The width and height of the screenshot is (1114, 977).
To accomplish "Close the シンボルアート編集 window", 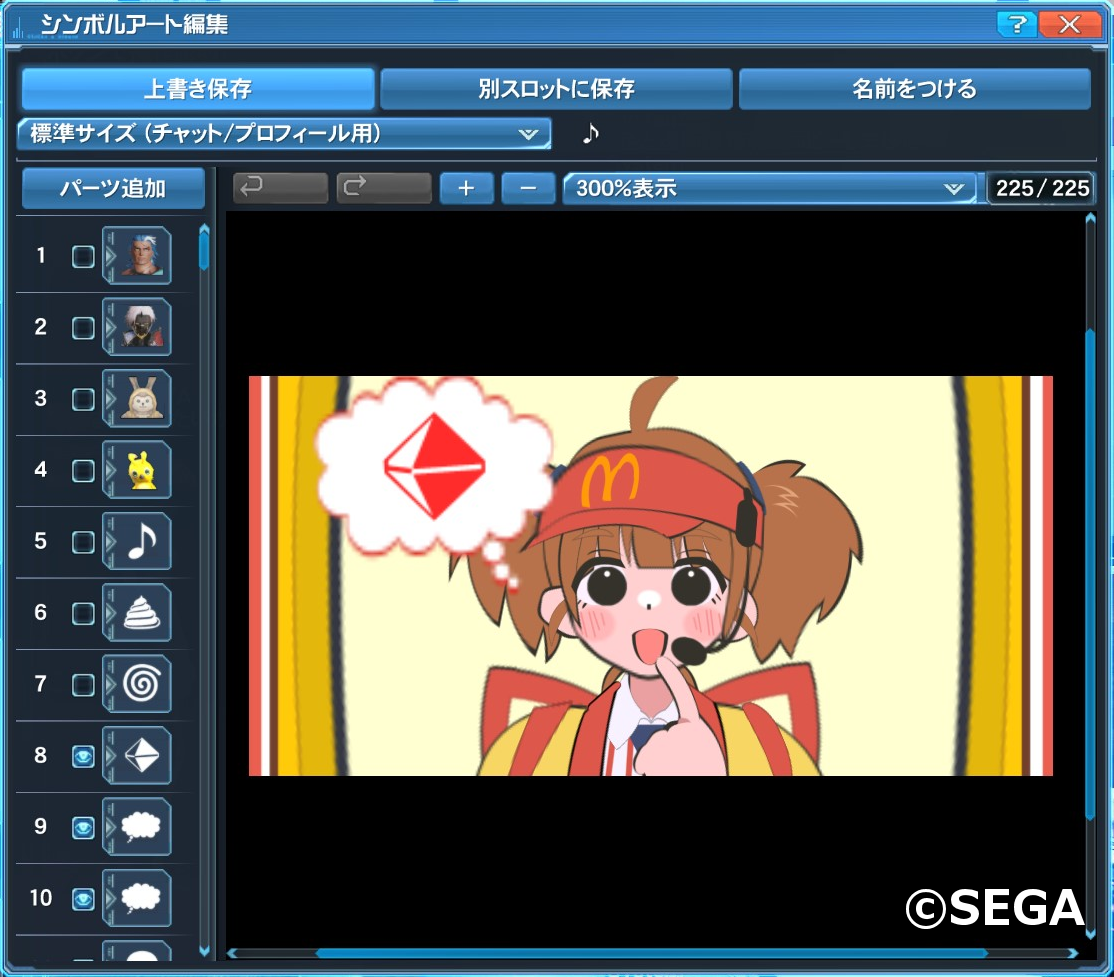I will coord(1069,24).
